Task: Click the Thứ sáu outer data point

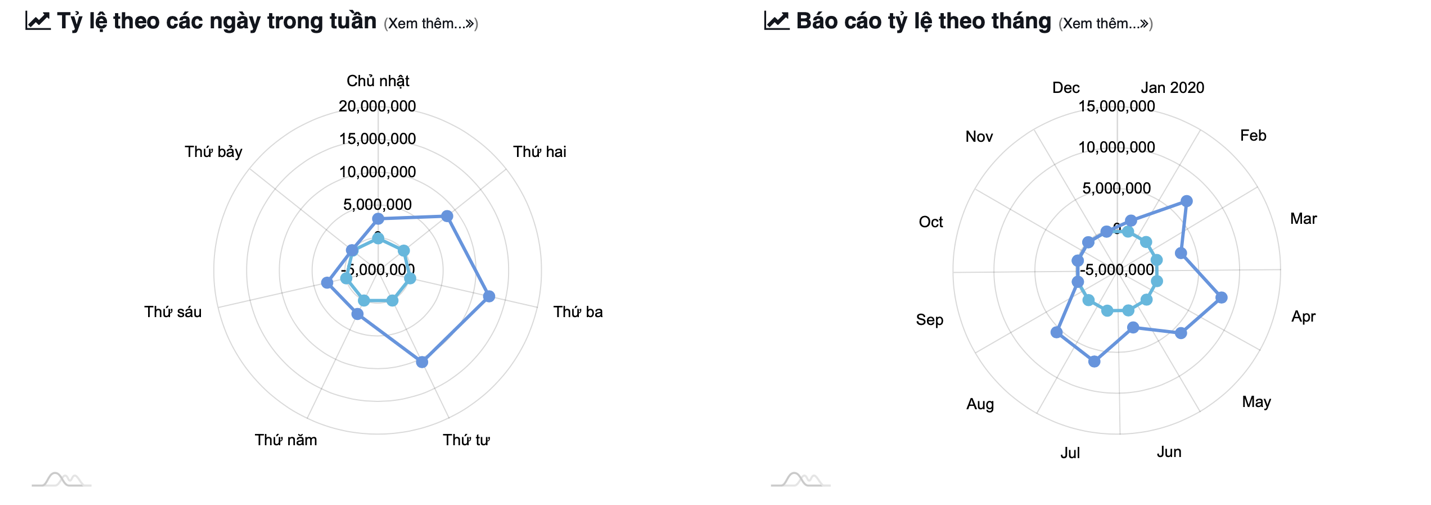Action: point(327,283)
